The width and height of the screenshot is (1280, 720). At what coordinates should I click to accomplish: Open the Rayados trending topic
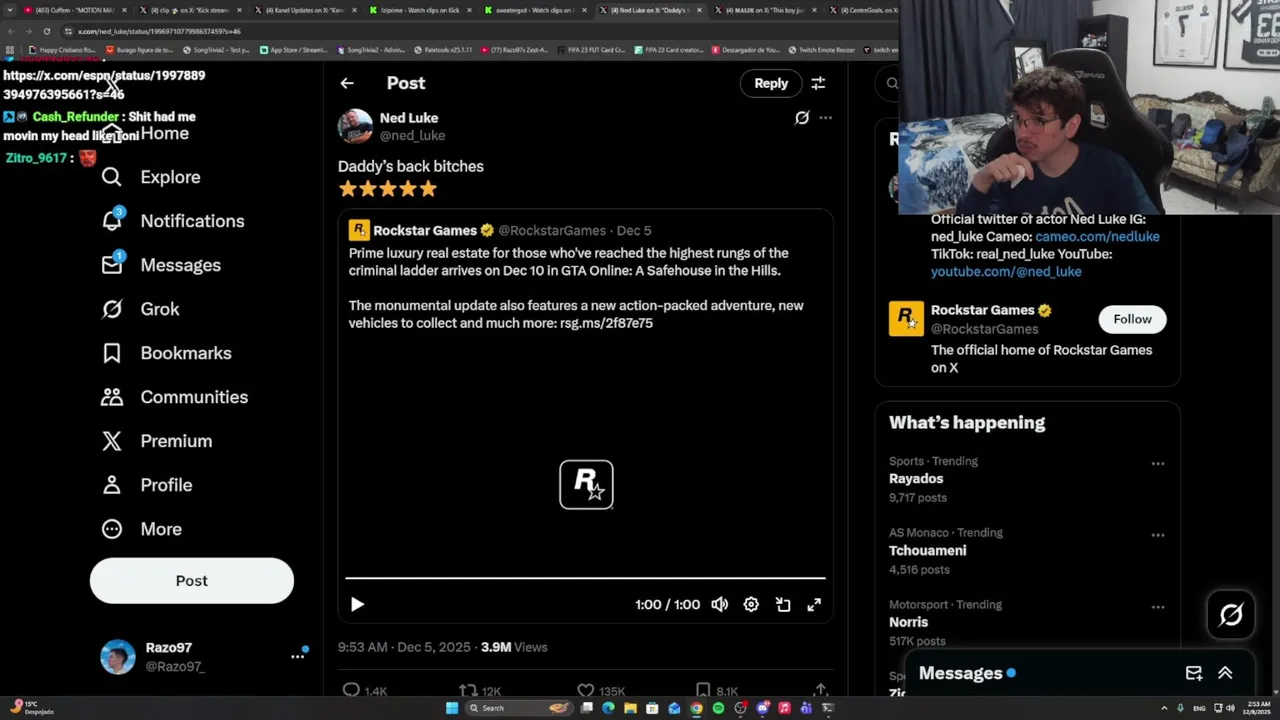pyautogui.click(x=916, y=479)
